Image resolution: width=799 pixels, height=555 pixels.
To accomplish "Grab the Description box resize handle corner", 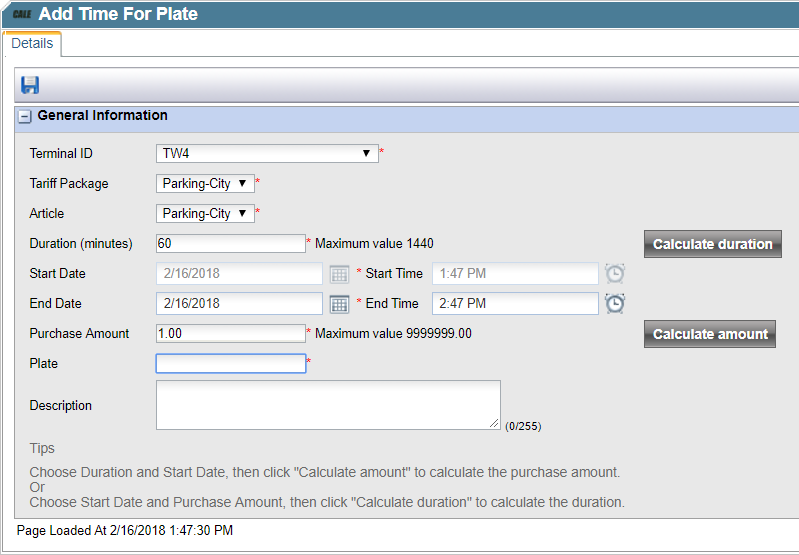I will tap(494, 424).
